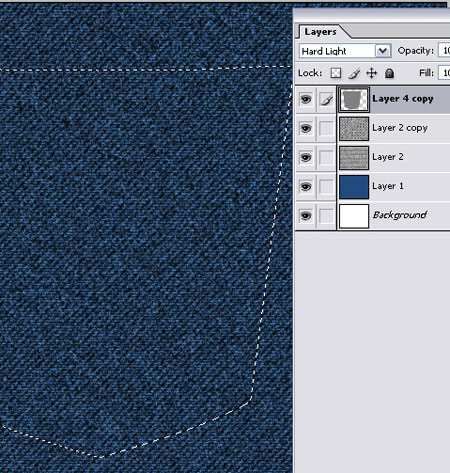450x473 pixels.
Task: Toggle lock all padlock icon
Action: (389, 73)
